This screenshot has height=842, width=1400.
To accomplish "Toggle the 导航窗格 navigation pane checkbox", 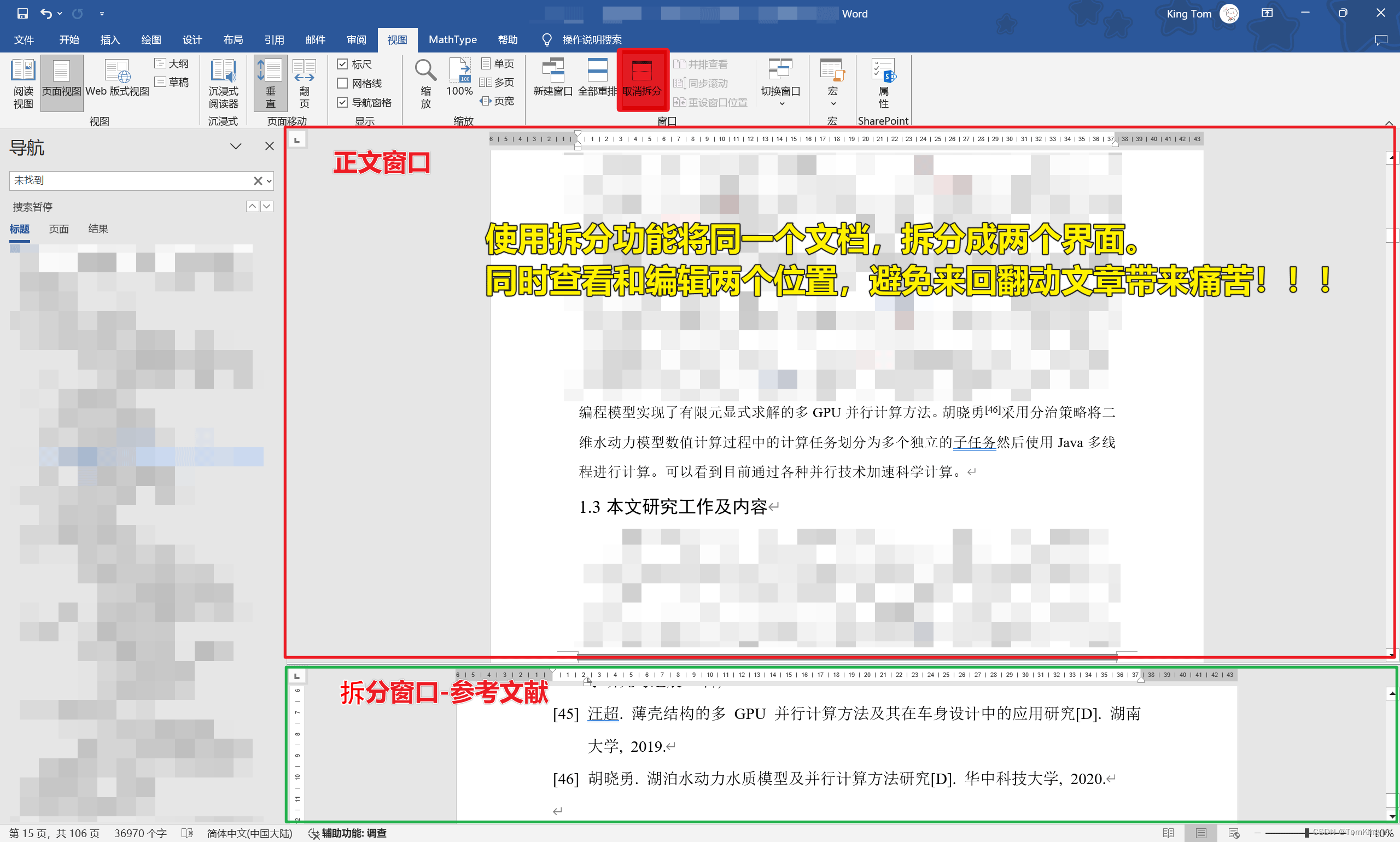I will pos(342,103).
